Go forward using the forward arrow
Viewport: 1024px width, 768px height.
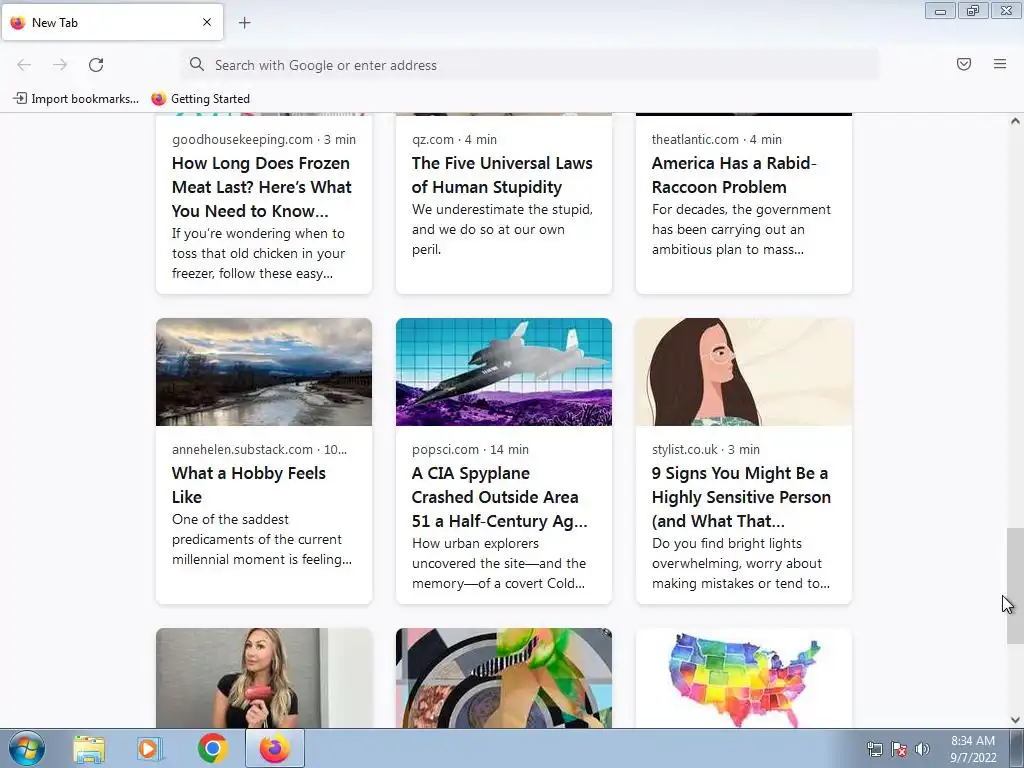coord(60,65)
